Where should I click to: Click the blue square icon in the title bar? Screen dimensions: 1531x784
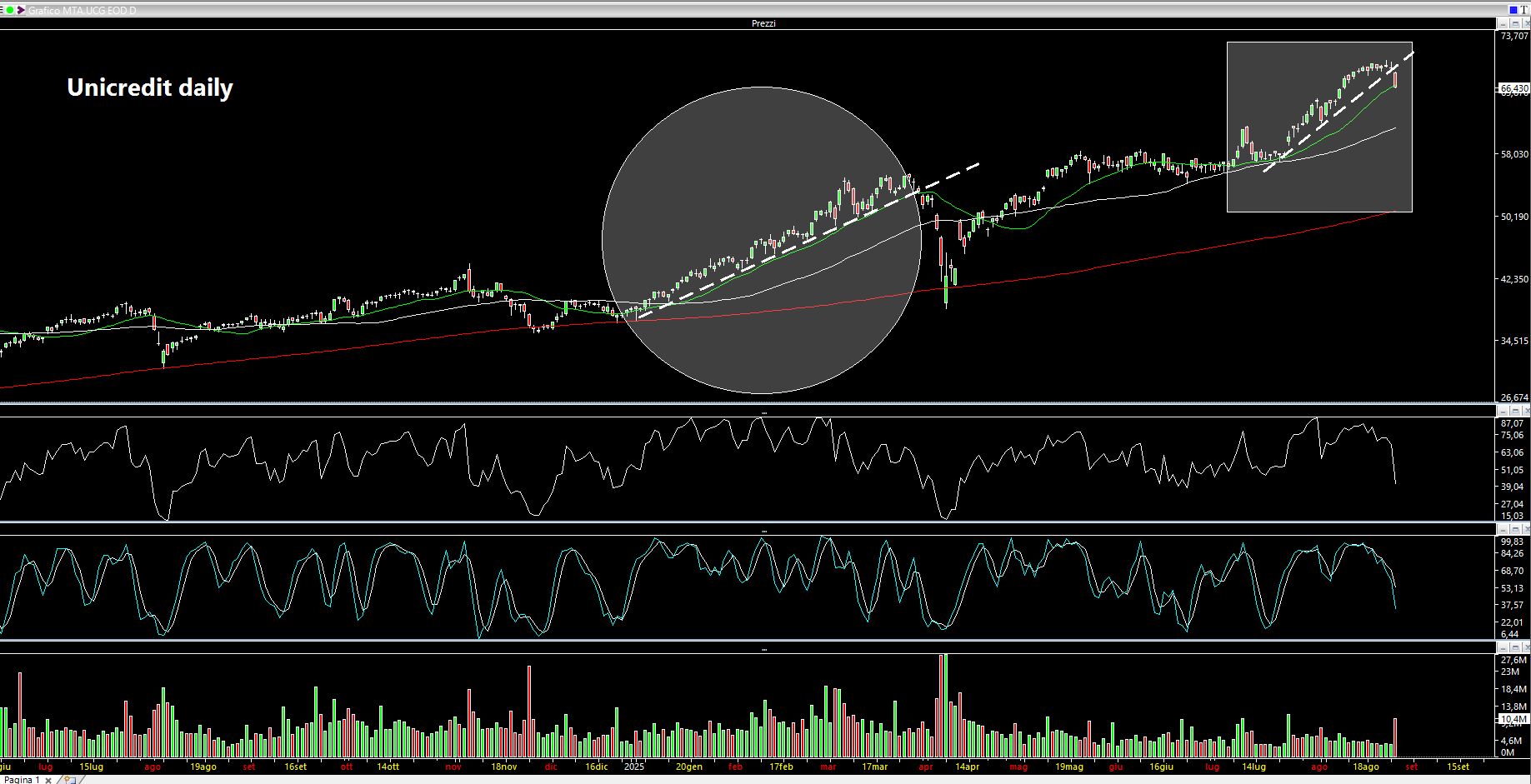pos(1513,10)
